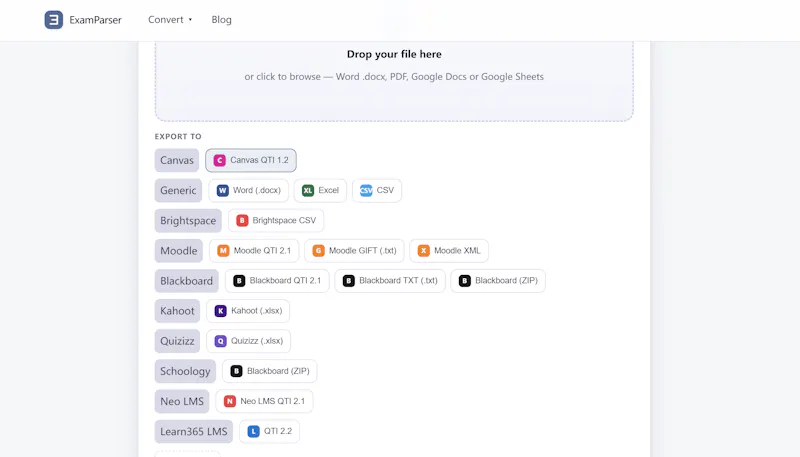Click the Canvas category label

click(177, 160)
